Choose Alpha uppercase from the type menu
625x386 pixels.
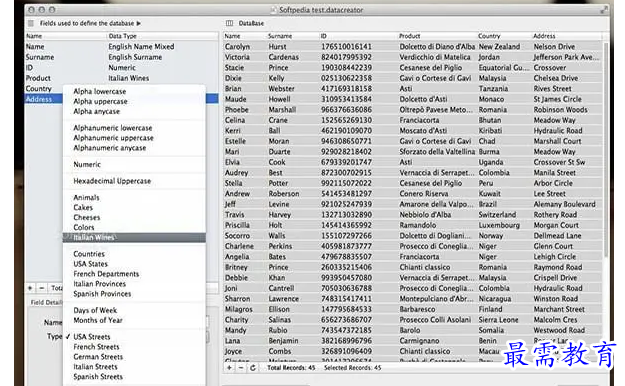click(x=100, y=101)
